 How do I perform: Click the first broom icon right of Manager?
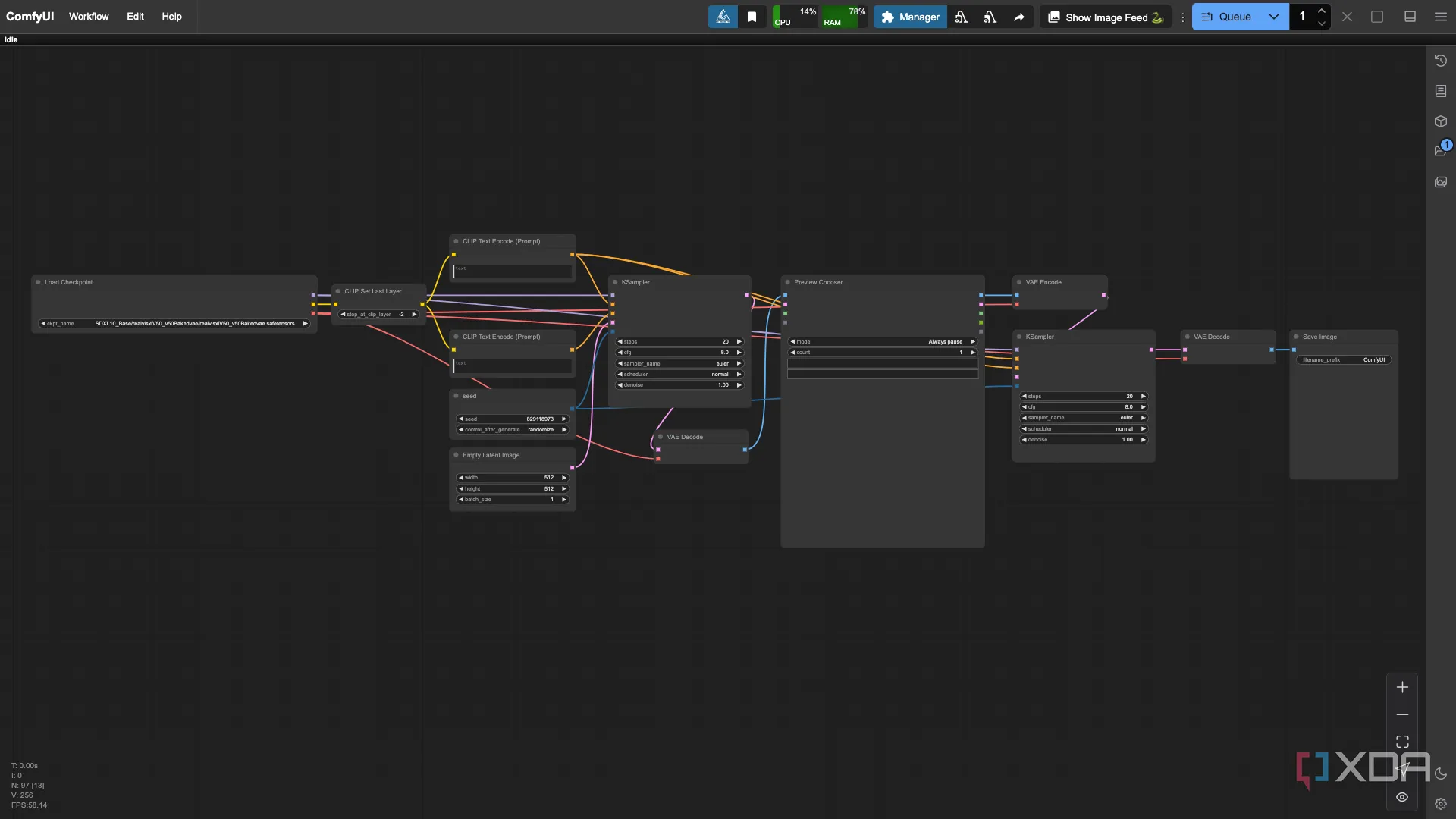pyautogui.click(x=962, y=17)
